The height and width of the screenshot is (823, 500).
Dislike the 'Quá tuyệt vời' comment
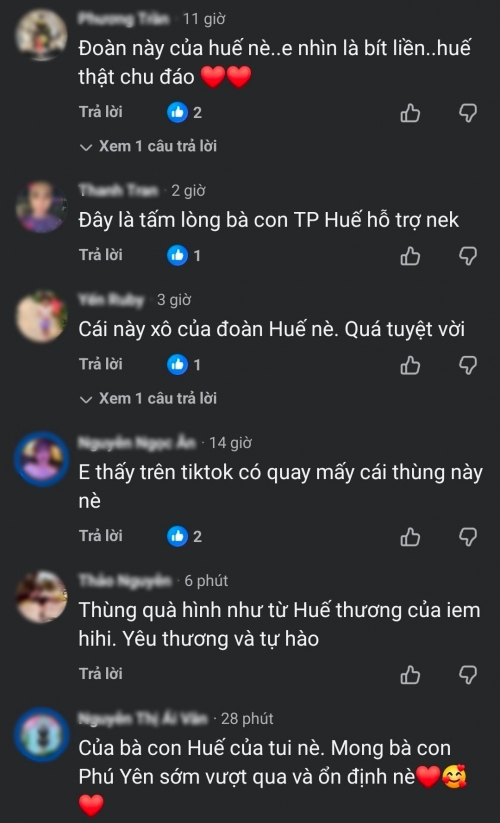(x=467, y=365)
